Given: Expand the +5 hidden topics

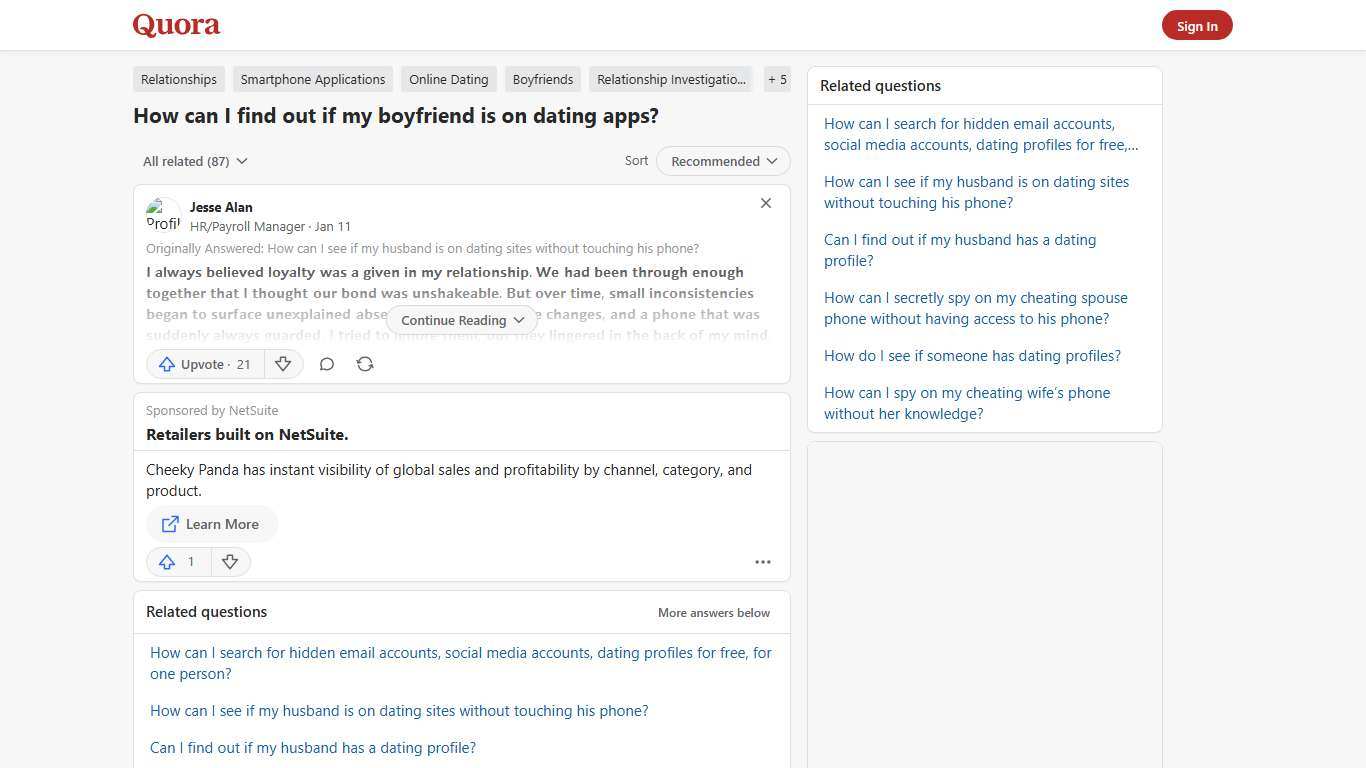Looking at the screenshot, I should coord(777,79).
